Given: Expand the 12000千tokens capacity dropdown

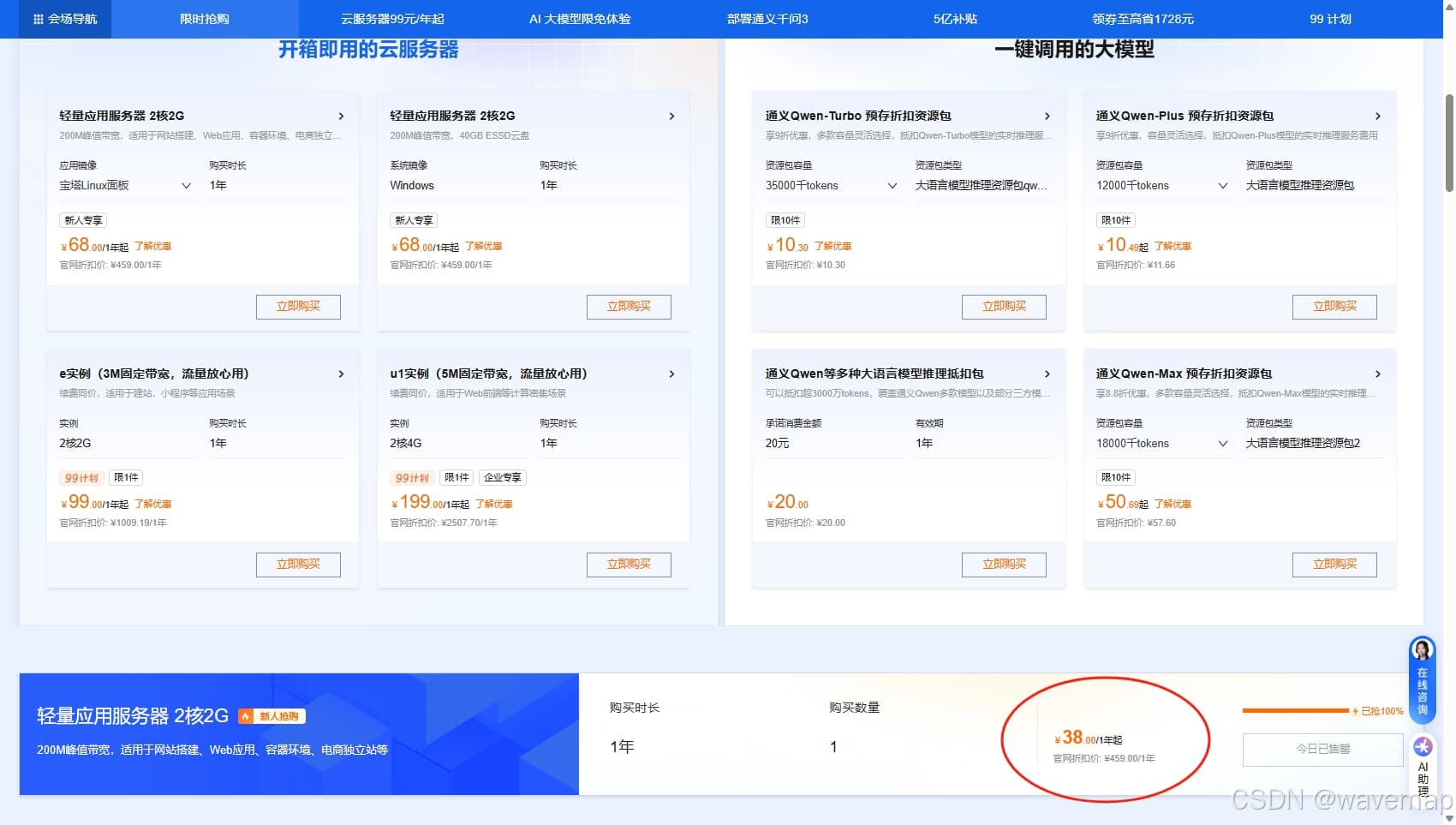Looking at the screenshot, I should [1163, 186].
